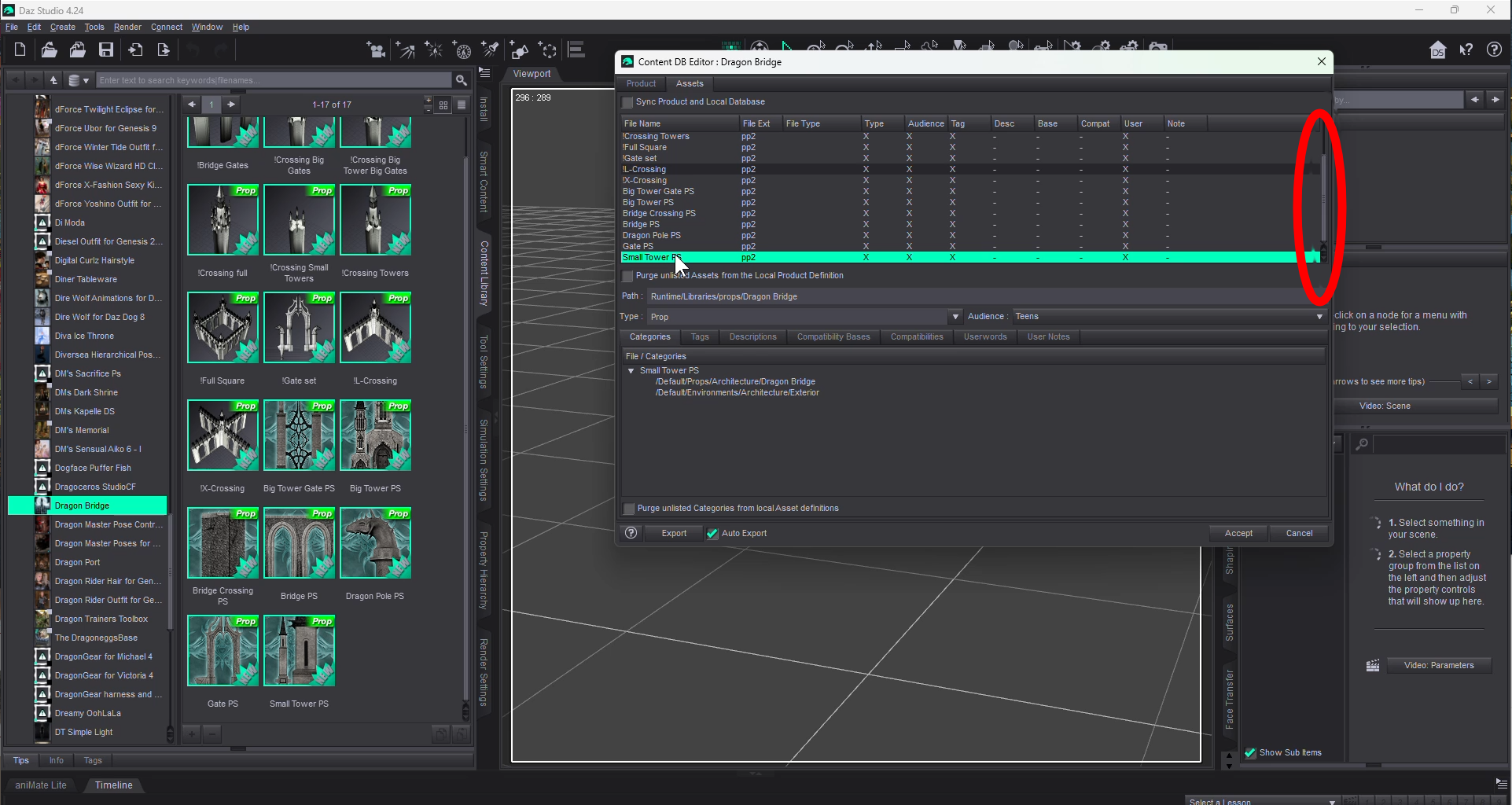The image size is (1512, 805).
Task: Toggle the Auto Export checkbox
Action: (x=712, y=534)
